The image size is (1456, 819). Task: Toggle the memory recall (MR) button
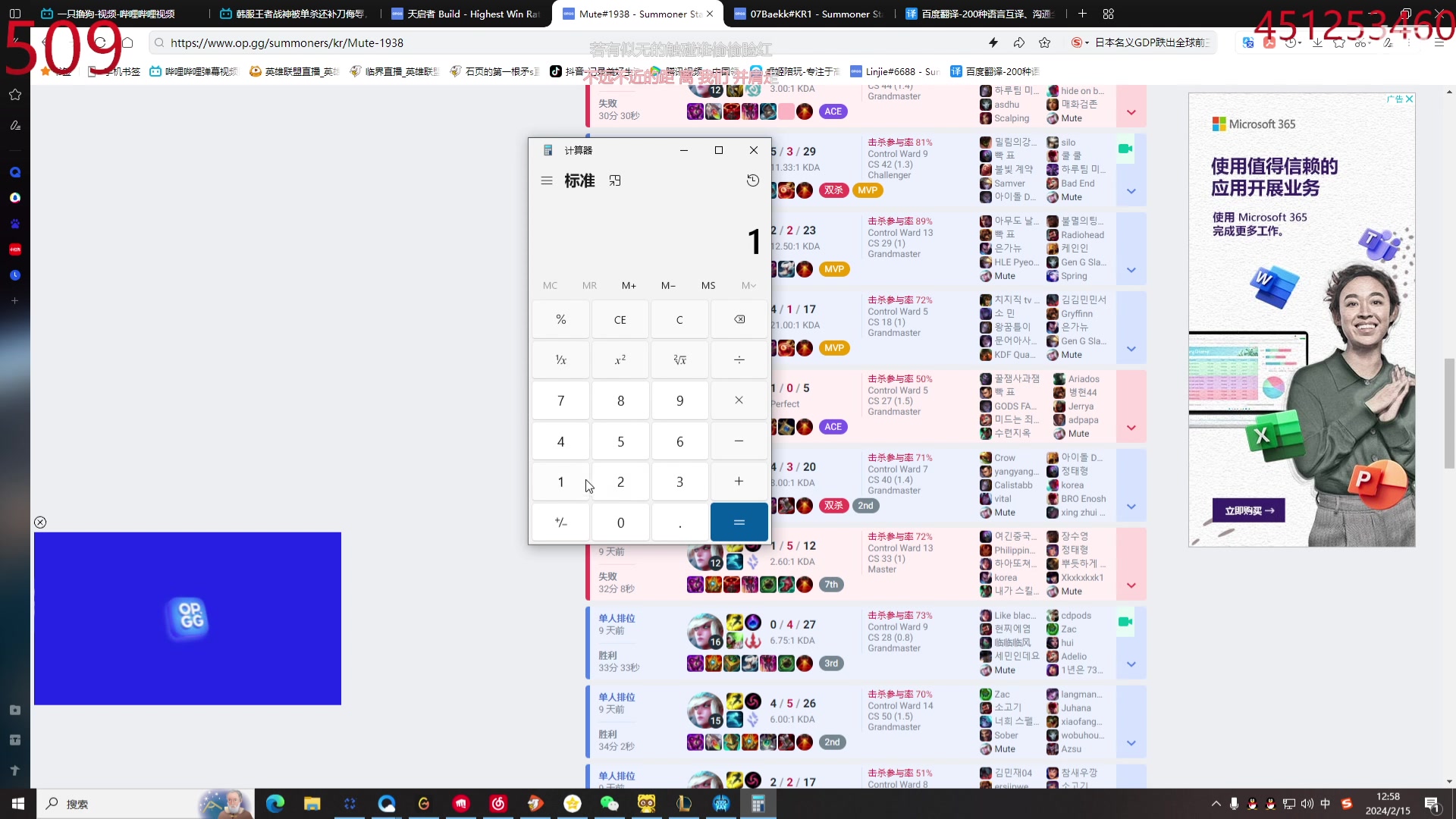point(589,286)
